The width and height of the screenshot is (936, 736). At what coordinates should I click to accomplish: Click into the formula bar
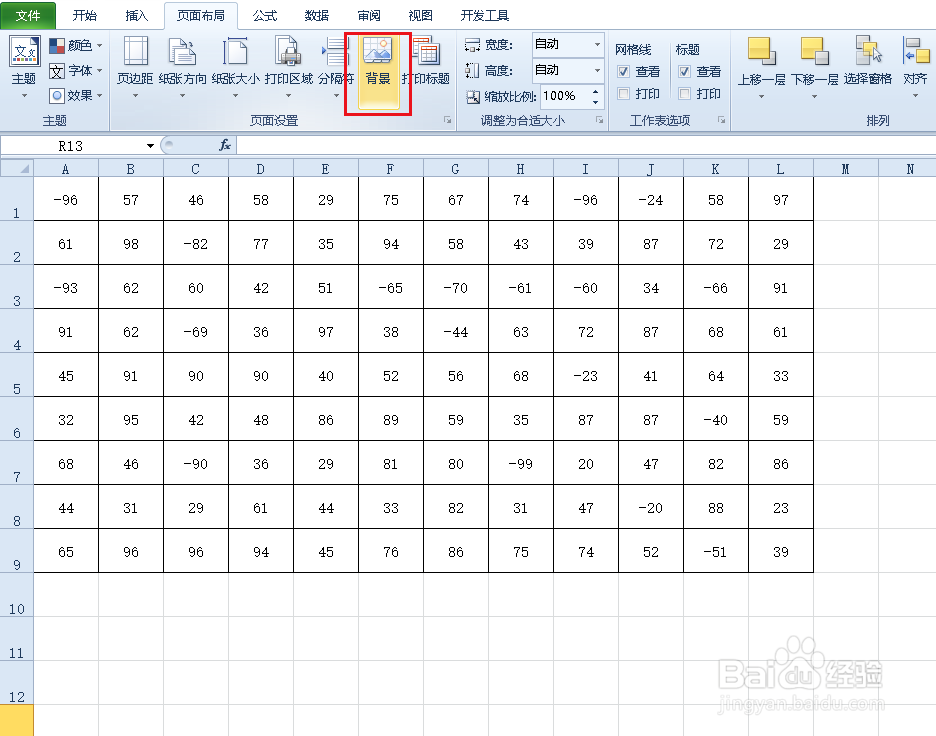[x=585, y=146]
